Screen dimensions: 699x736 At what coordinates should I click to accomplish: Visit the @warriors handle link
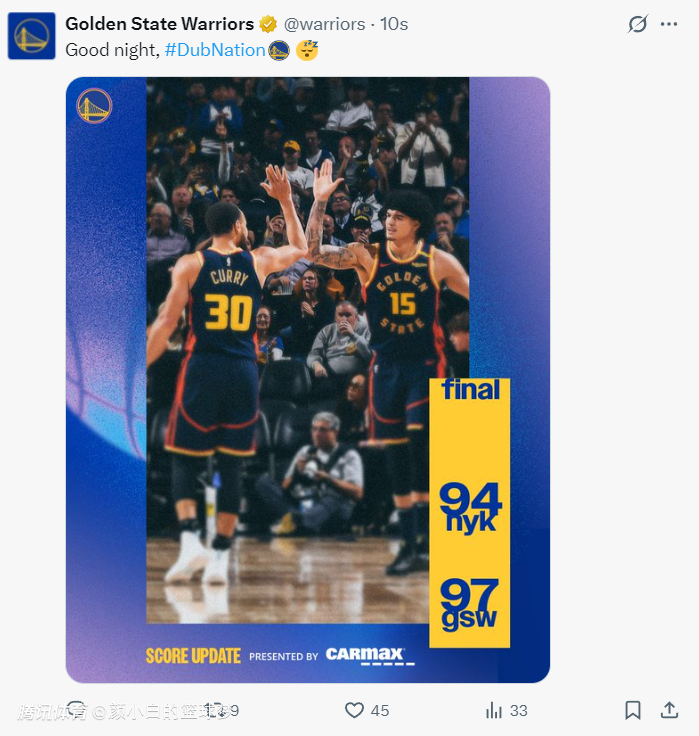324,24
